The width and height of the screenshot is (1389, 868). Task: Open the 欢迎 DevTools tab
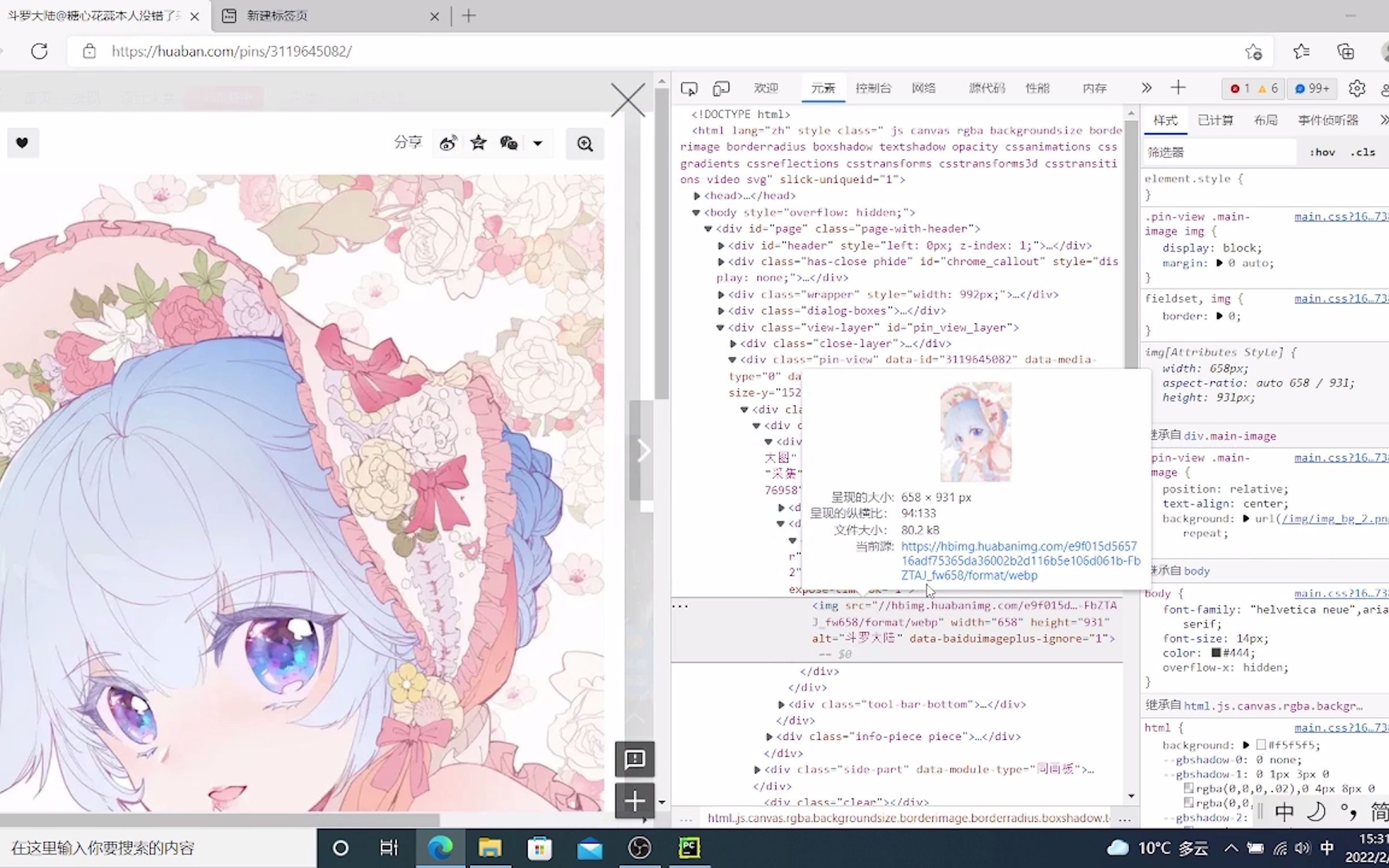click(x=765, y=89)
